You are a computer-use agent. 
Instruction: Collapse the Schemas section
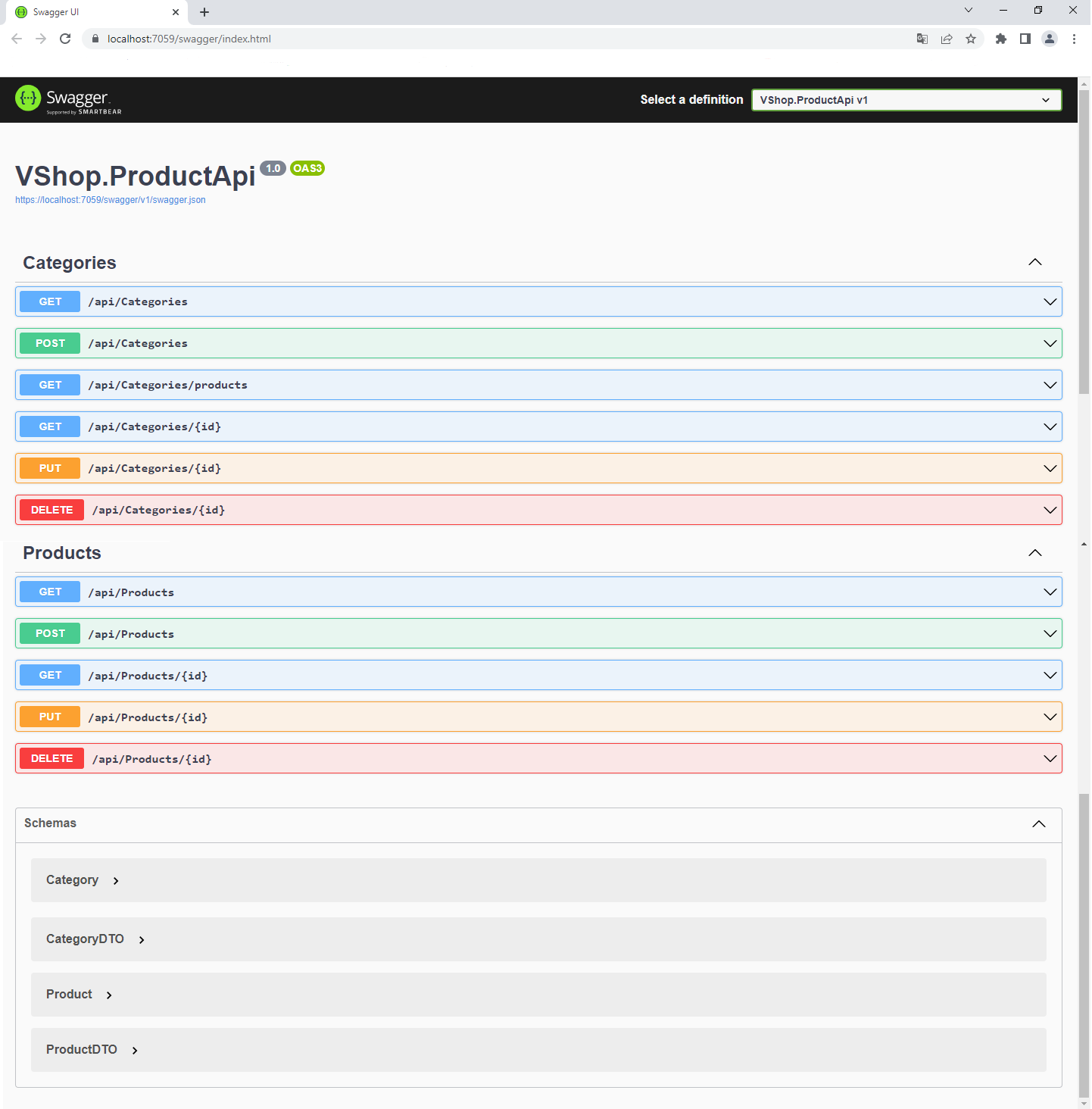tap(1039, 823)
